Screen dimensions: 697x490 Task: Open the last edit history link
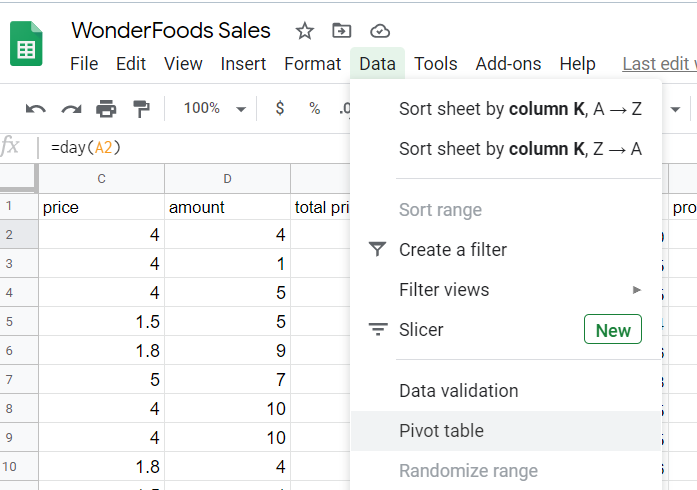tap(658, 64)
